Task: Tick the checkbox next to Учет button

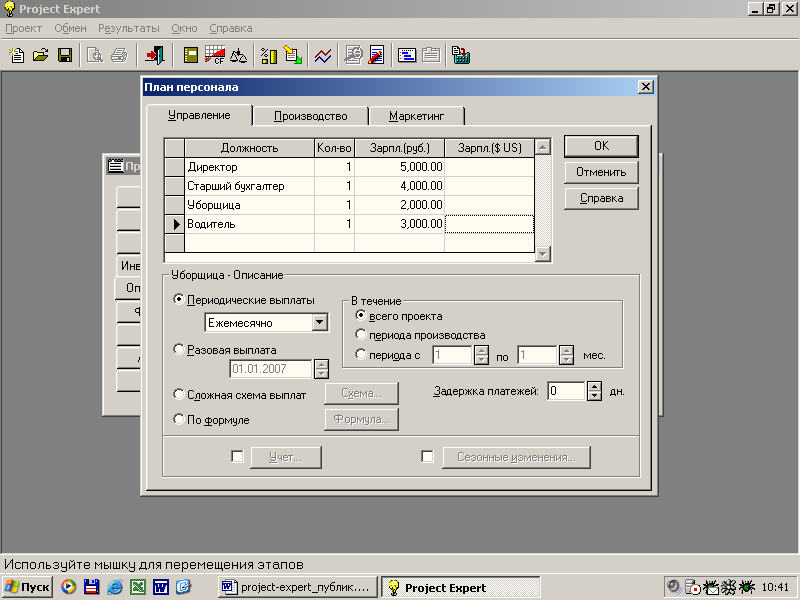Action: (x=237, y=456)
